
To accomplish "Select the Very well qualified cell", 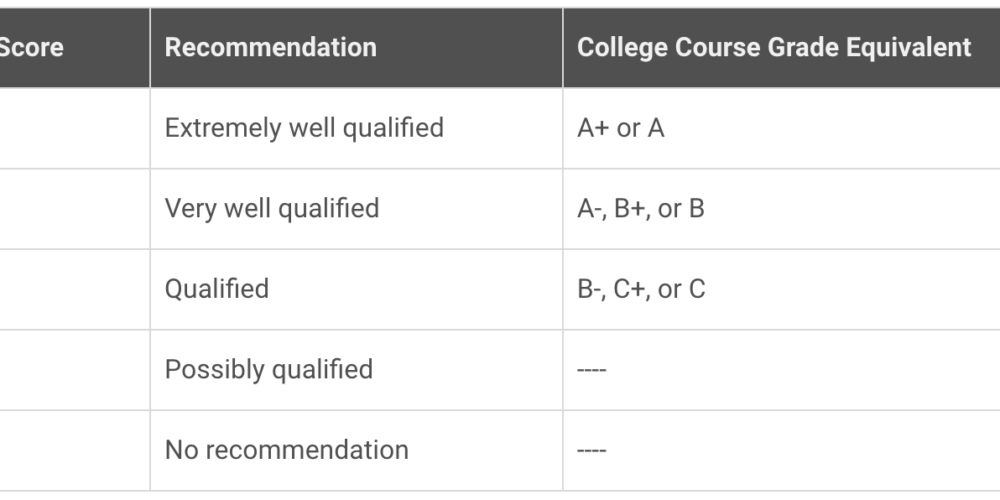I will pos(357,209).
